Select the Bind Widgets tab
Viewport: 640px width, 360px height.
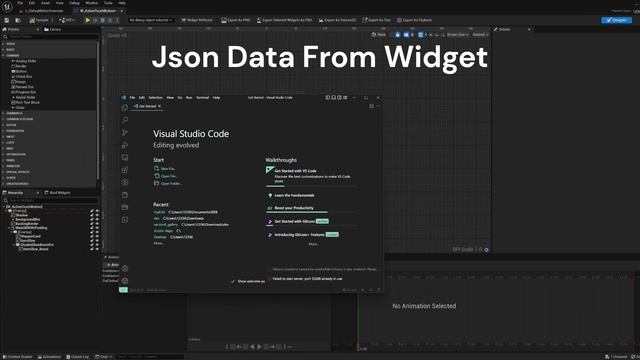[57, 193]
